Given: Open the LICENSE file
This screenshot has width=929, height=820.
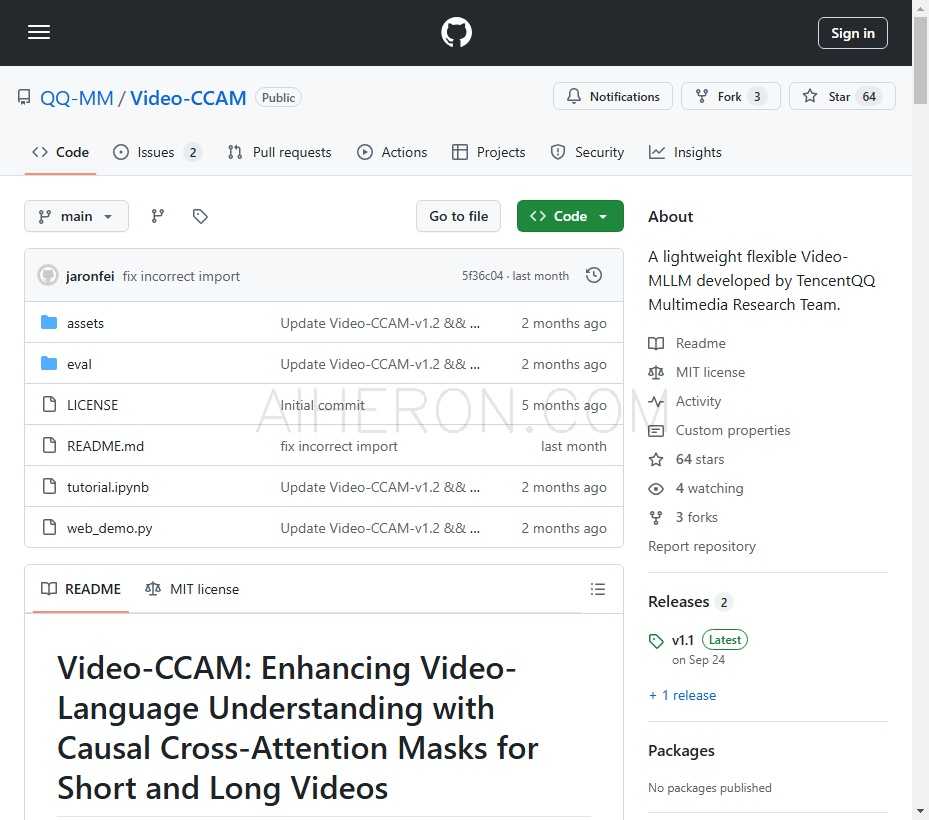Looking at the screenshot, I should pos(92,405).
